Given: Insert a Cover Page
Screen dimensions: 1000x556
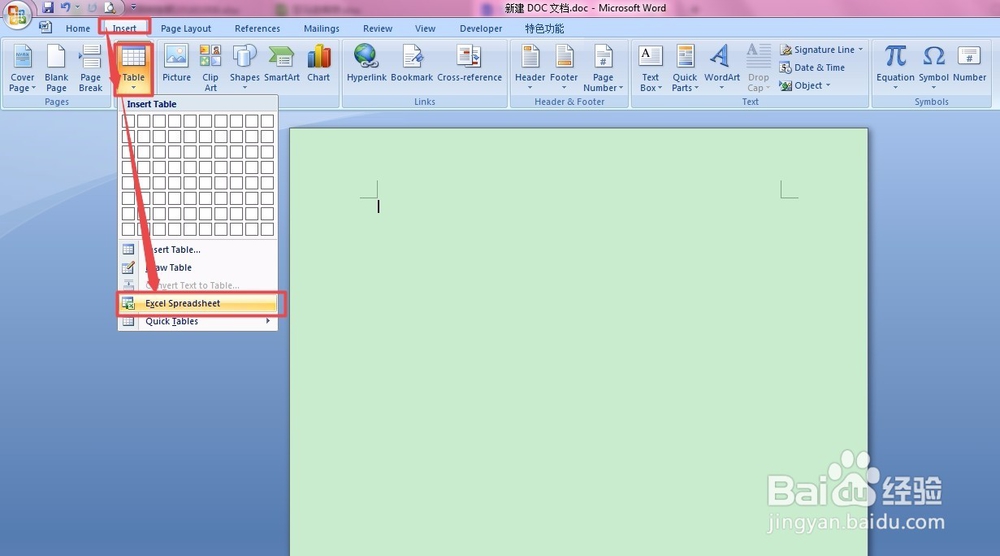Looking at the screenshot, I should pyautogui.click(x=22, y=68).
